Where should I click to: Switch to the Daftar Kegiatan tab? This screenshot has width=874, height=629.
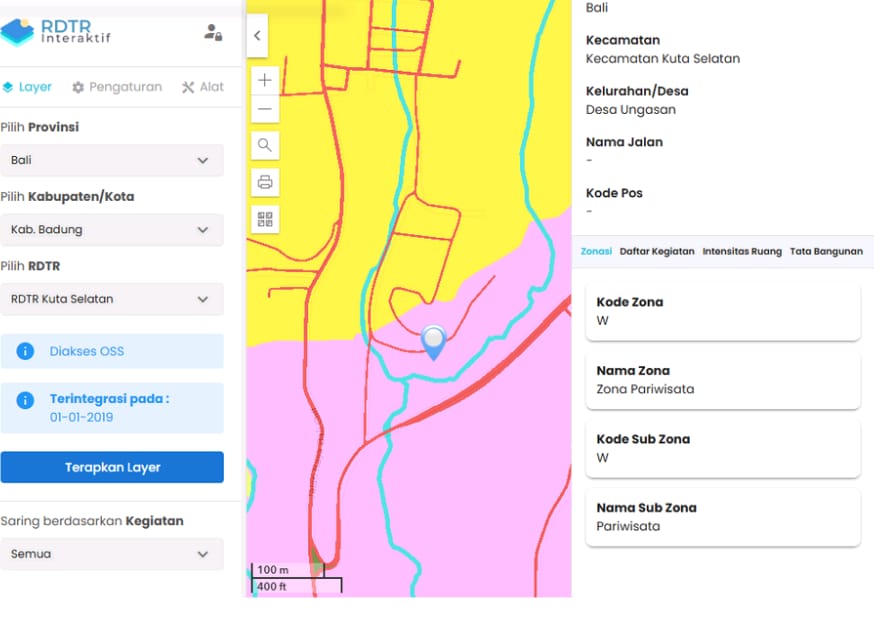coord(657,251)
